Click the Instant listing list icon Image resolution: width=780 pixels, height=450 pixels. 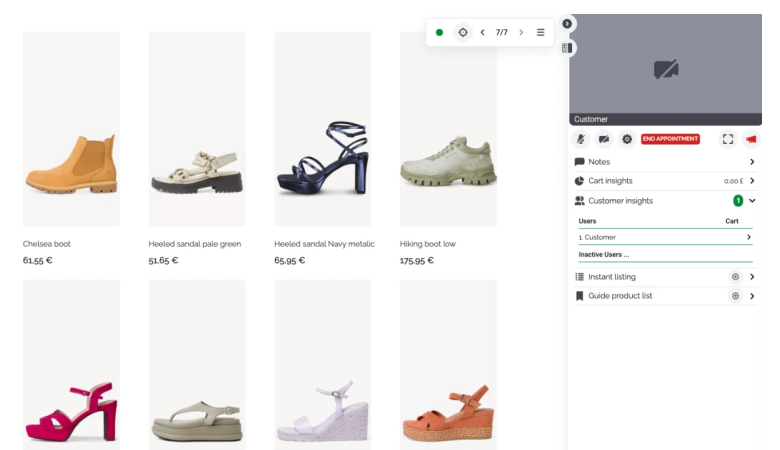pos(580,277)
